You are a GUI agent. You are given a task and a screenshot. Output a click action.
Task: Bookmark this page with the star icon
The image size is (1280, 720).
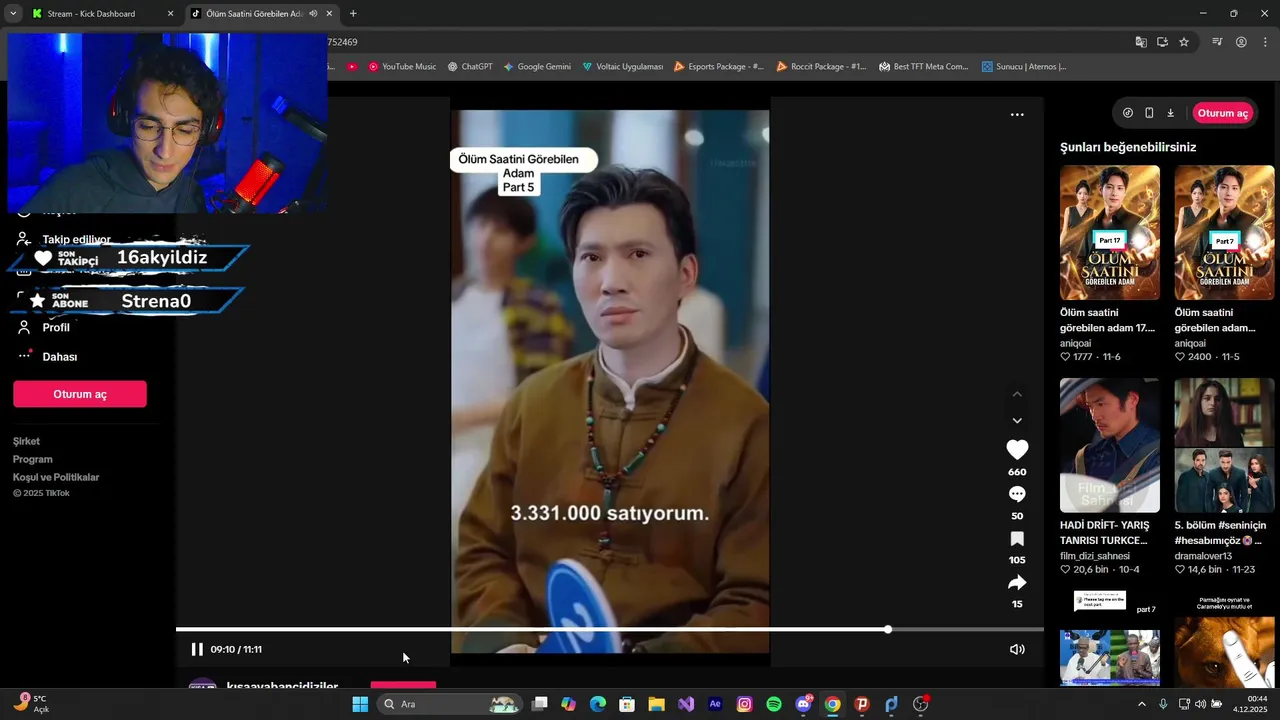[x=1184, y=42]
